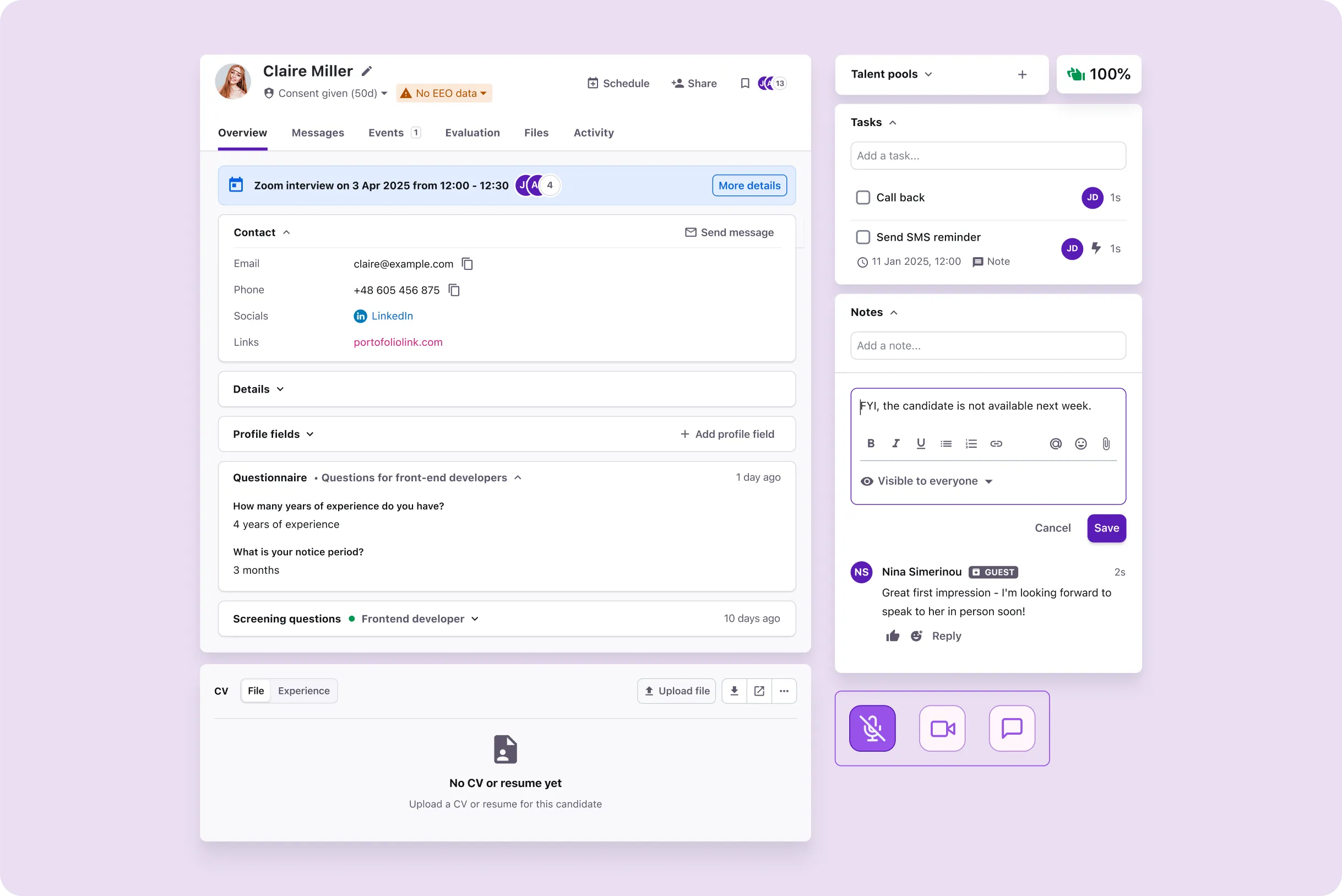This screenshot has height=896, width=1342.
Task: Copy the phone number with the copy icon
Action: (x=454, y=290)
